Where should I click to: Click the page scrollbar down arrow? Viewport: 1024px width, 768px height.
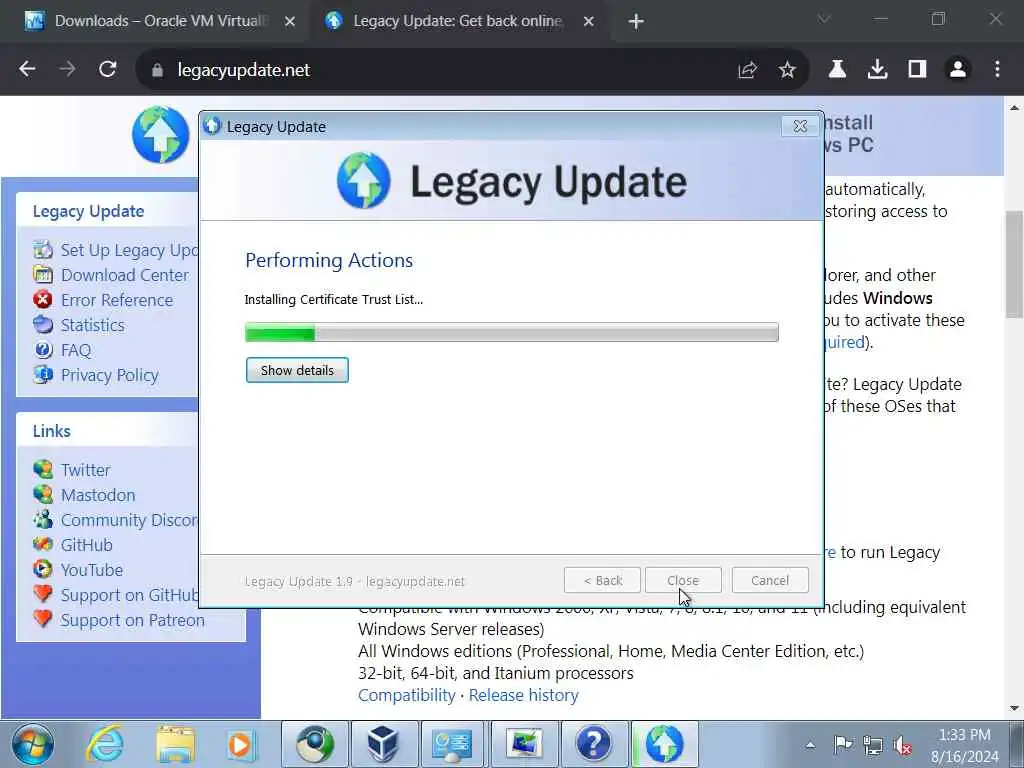tap(1014, 708)
